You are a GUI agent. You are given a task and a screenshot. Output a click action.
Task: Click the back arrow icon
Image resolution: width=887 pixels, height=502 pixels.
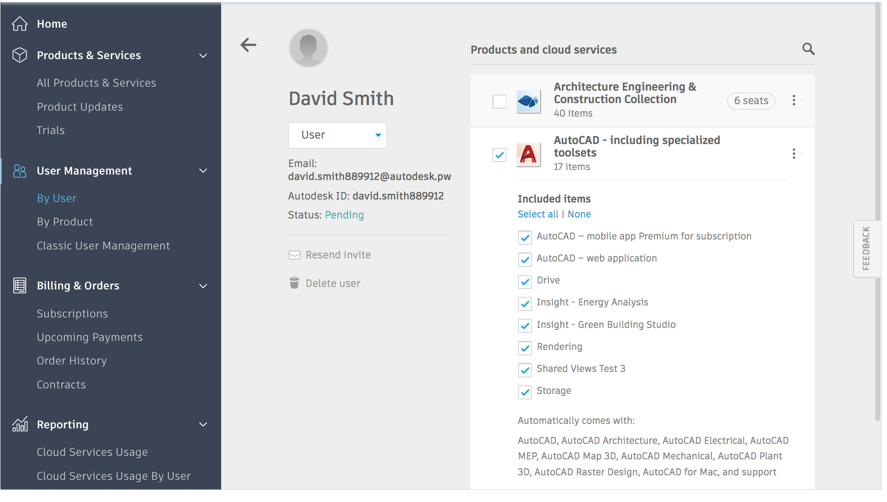248,45
